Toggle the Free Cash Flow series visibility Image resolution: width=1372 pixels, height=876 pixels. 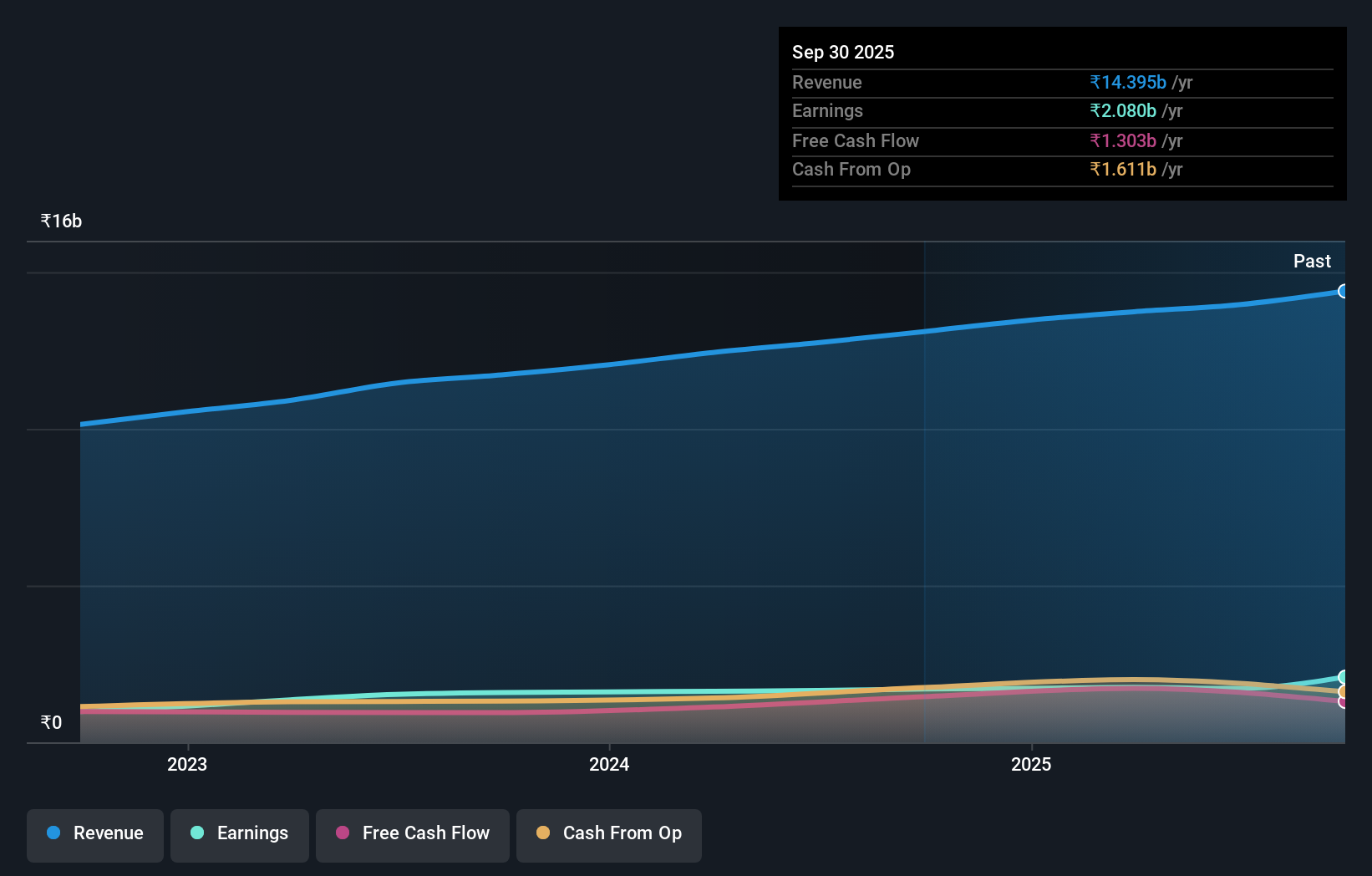pyautogui.click(x=412, y=833)
